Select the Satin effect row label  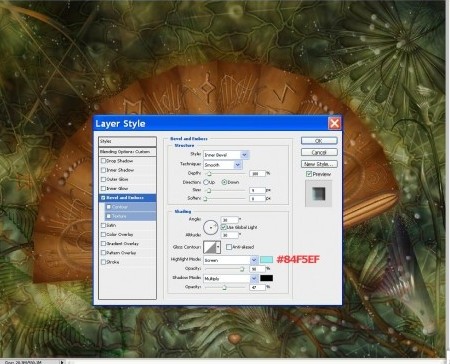point(111,225)
